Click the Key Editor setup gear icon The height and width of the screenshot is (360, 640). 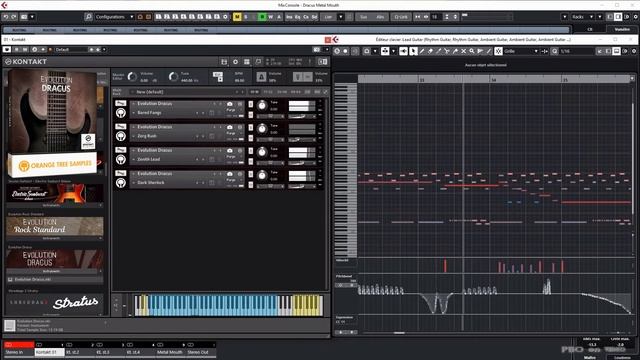pos(634,51)
